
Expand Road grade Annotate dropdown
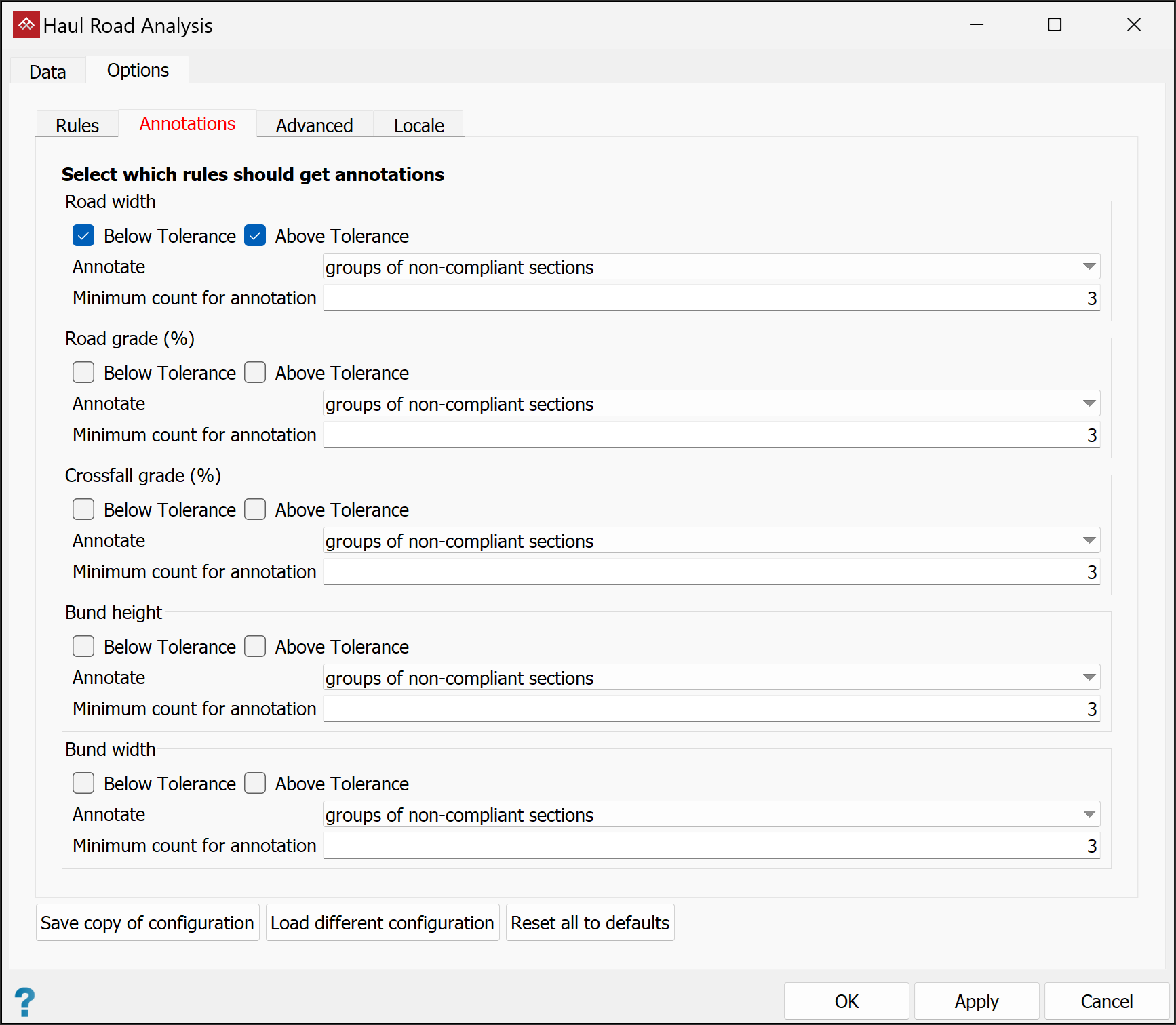711,404
